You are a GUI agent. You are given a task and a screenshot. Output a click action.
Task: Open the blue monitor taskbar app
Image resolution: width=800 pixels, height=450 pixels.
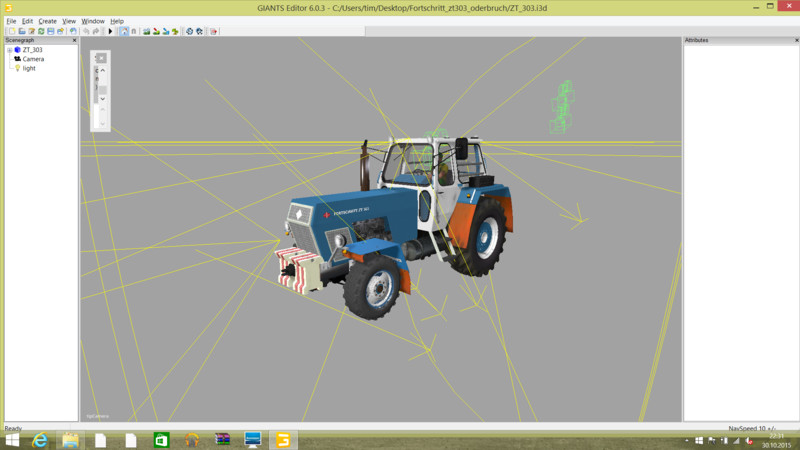(253, 440)
